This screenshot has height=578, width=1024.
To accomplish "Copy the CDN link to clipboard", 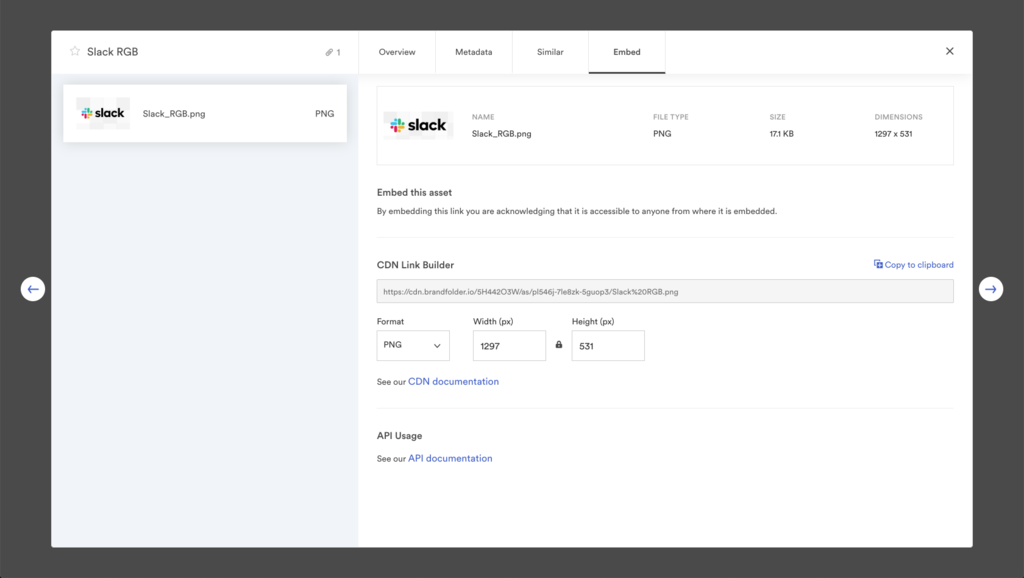I will (x=914, y=265).
